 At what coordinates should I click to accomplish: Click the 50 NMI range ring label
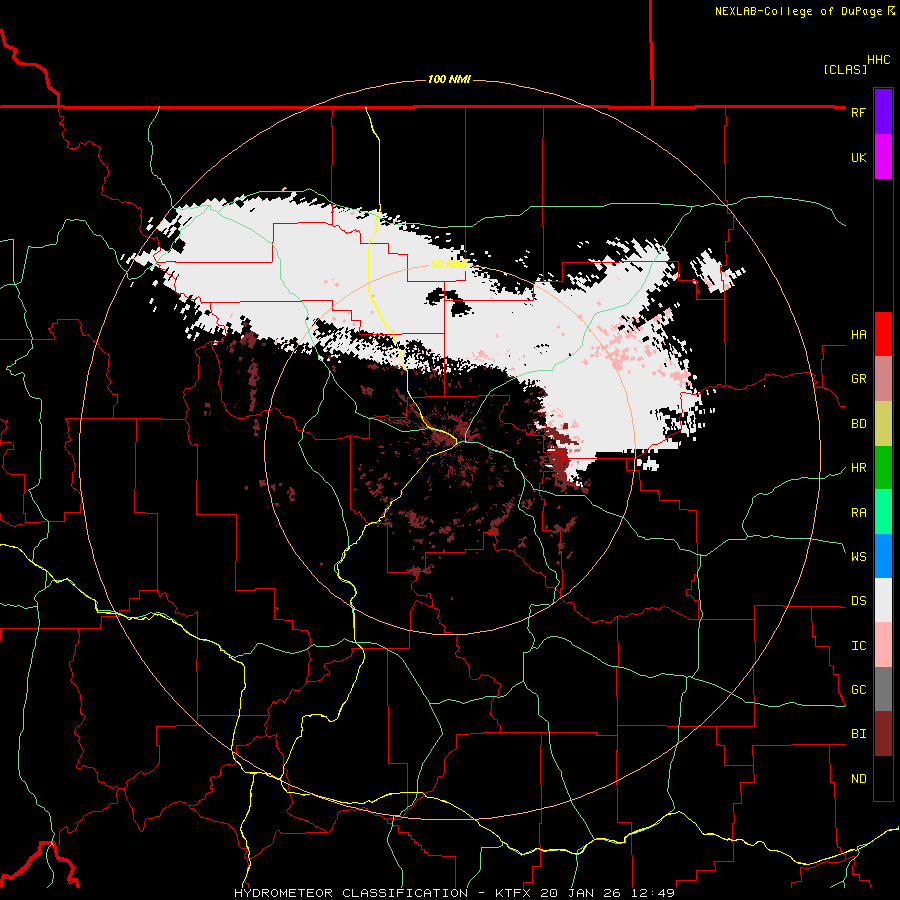(x=449, y=264)
